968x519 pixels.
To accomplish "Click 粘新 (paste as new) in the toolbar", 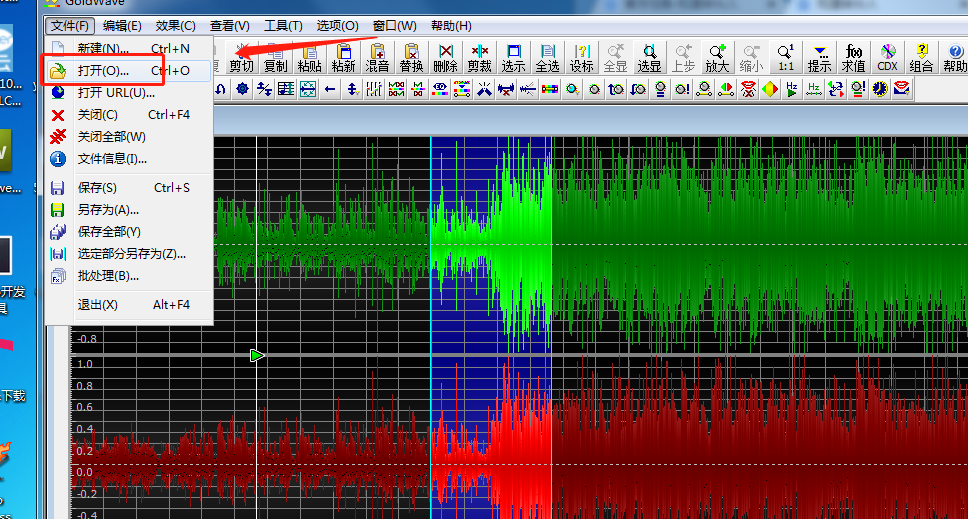I will click(343, 57).
